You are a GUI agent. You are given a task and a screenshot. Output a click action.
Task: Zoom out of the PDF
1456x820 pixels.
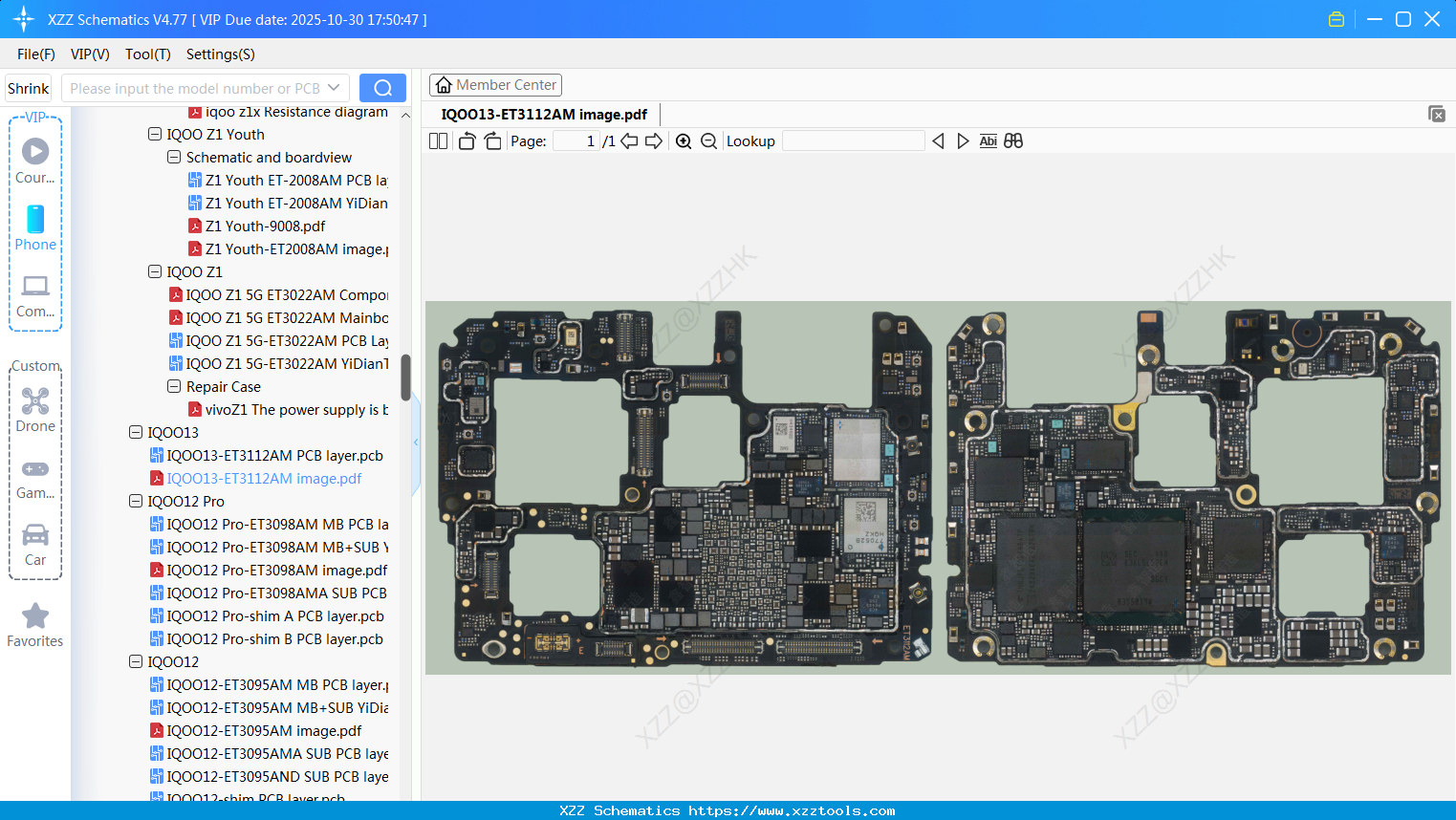[x=708, y=140]
